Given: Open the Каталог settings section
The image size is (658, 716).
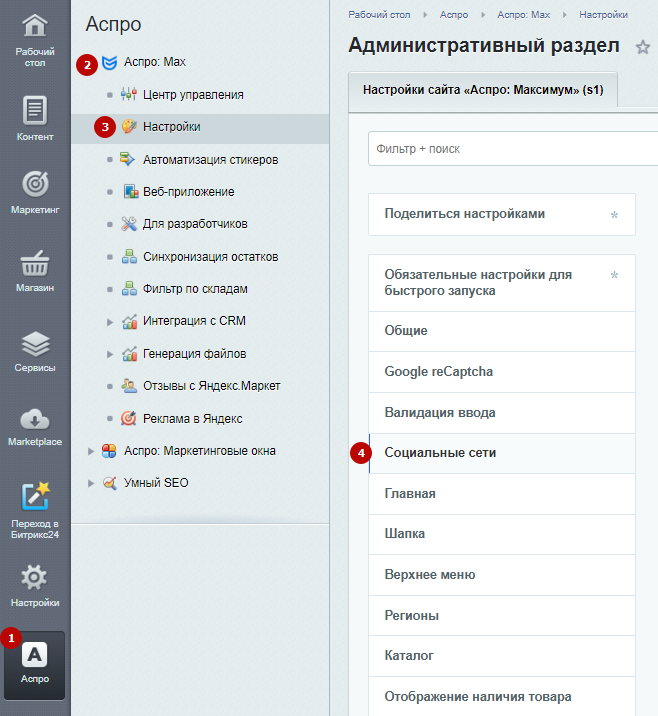Looking at the screenshot, I should [502, 656].
